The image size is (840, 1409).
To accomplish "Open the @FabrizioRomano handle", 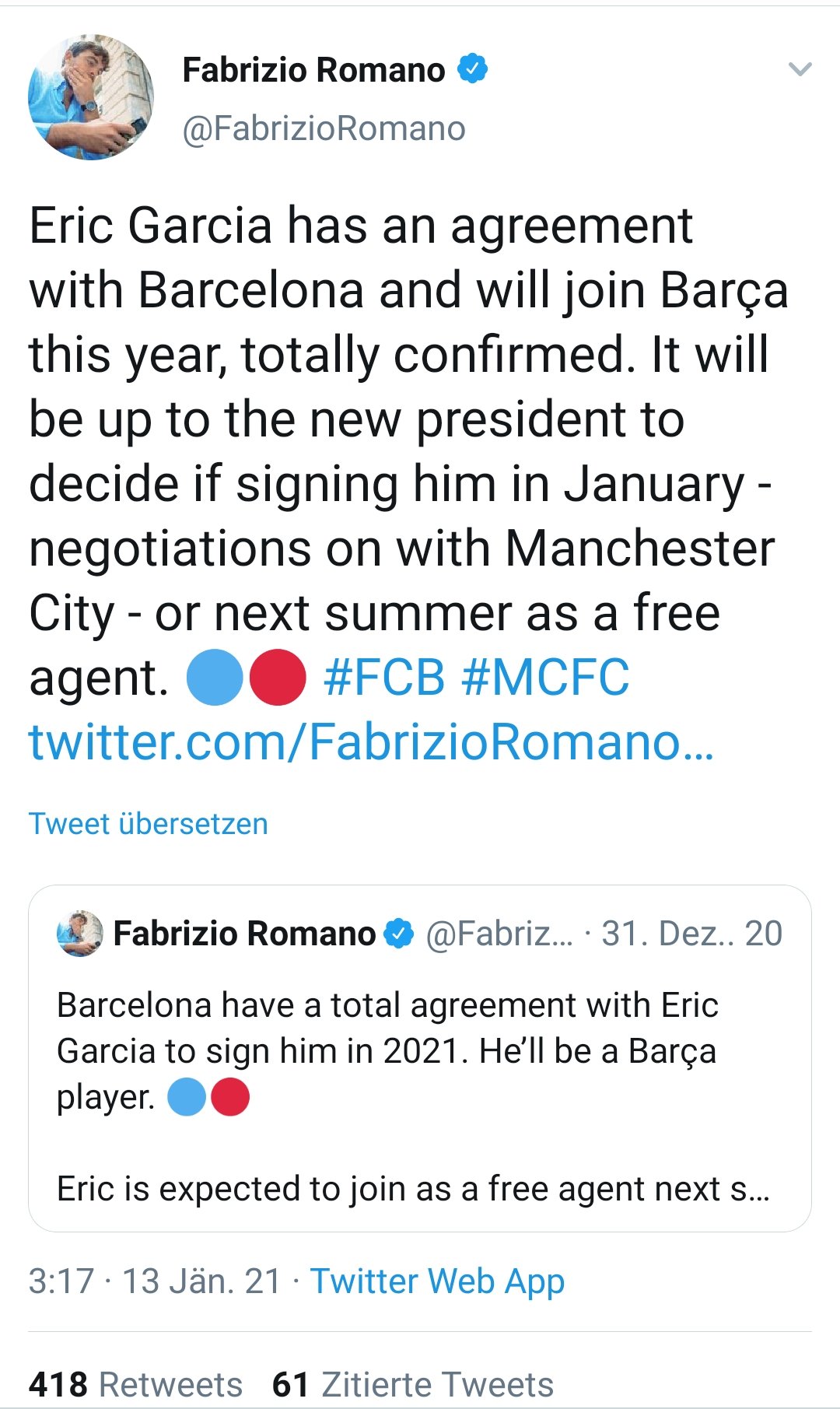I will tap(324, 128).
